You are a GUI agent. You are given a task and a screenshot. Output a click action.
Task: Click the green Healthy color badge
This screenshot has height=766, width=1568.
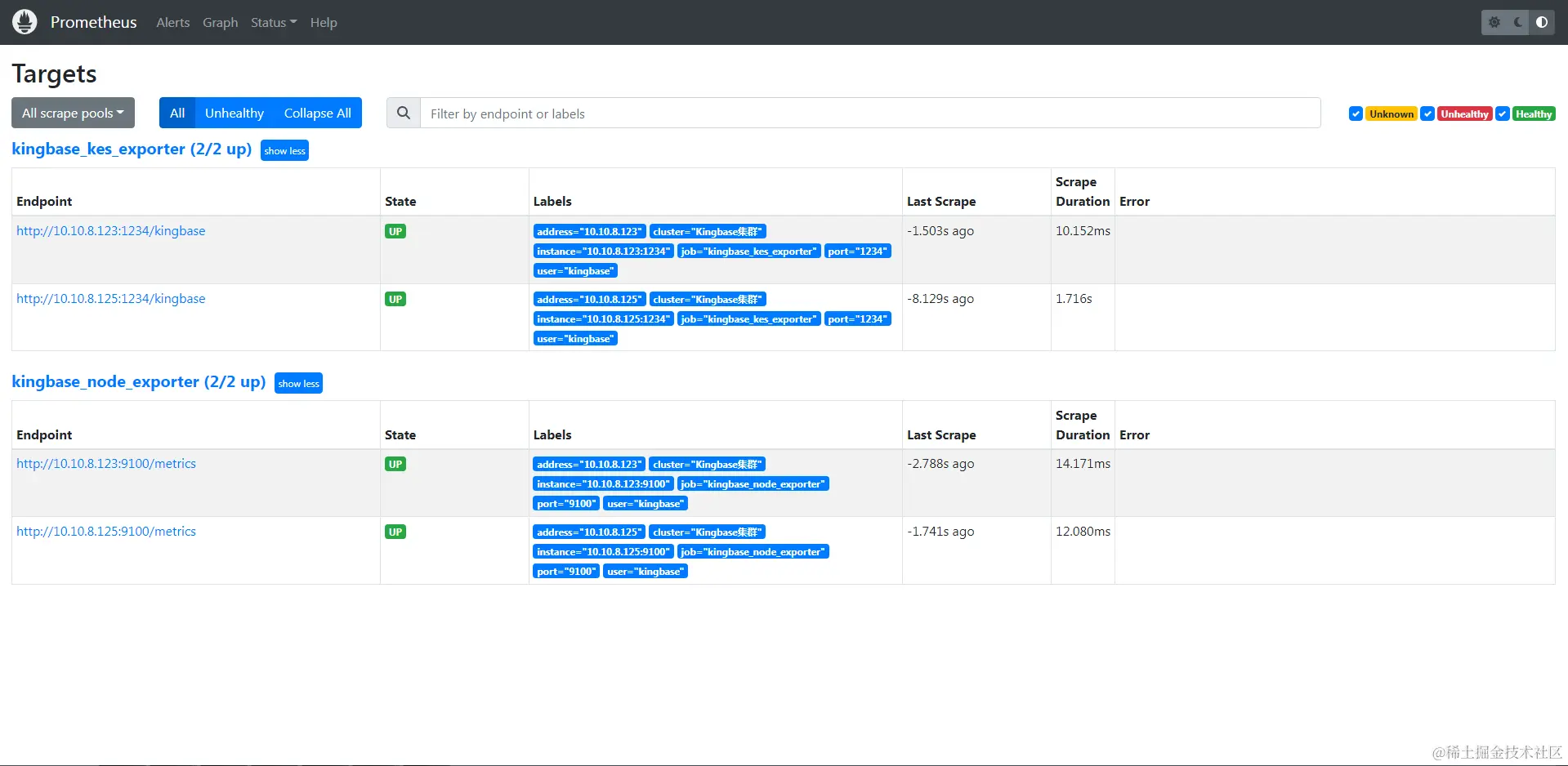click(x=1534, y=114)
